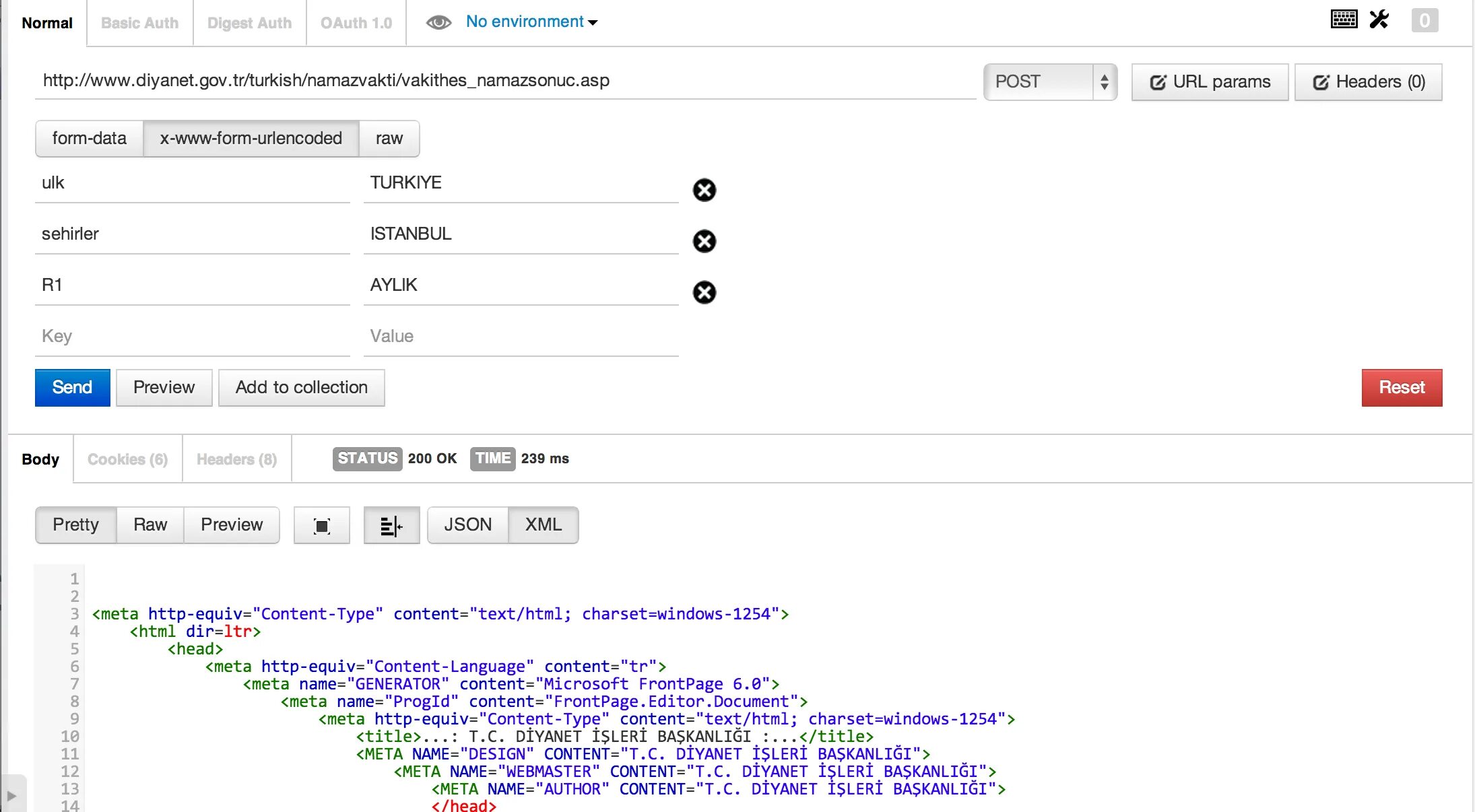
Task: Click the Key input field
Action: 192,335
